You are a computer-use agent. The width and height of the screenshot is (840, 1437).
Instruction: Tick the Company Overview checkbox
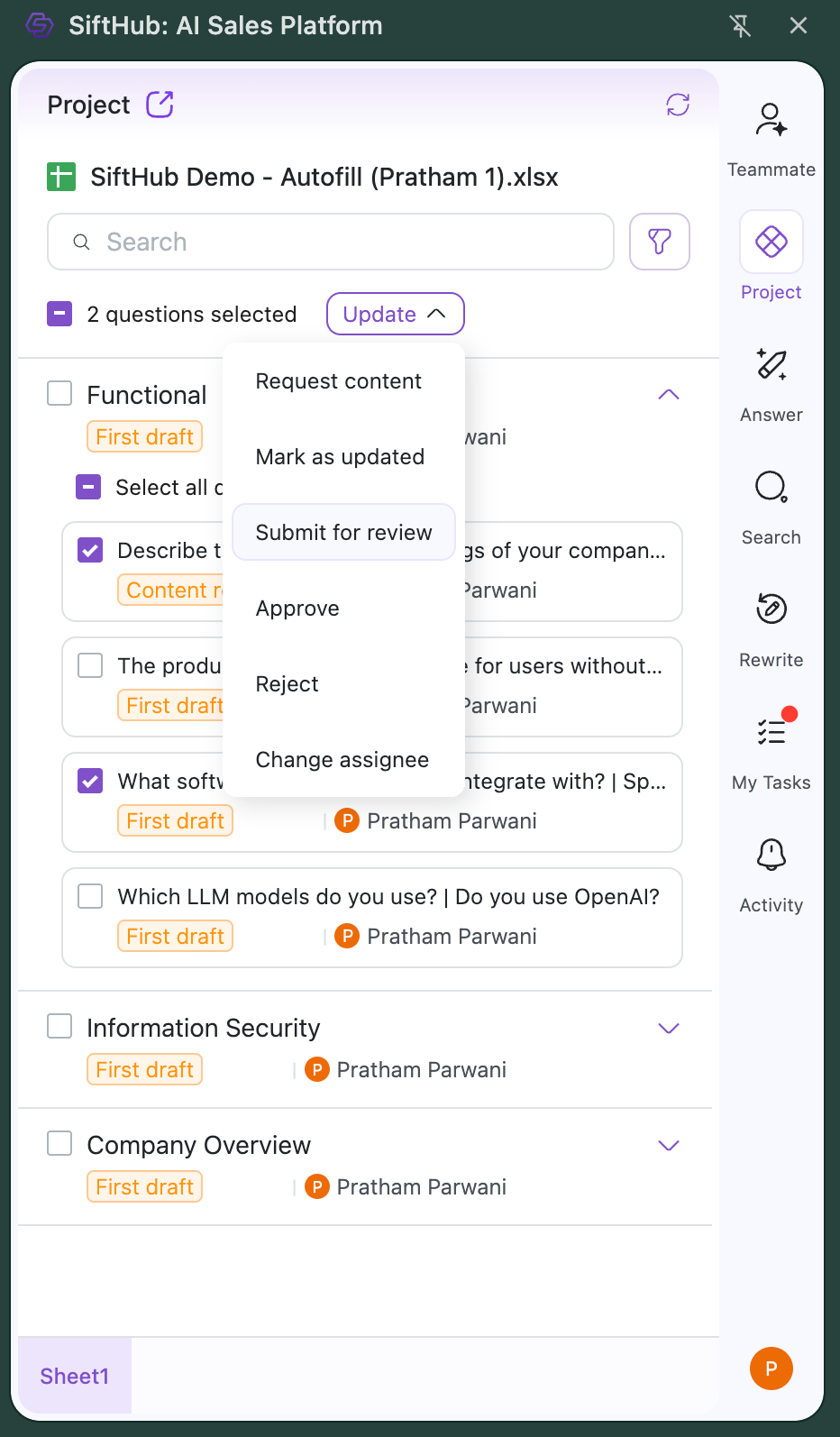59,1143
